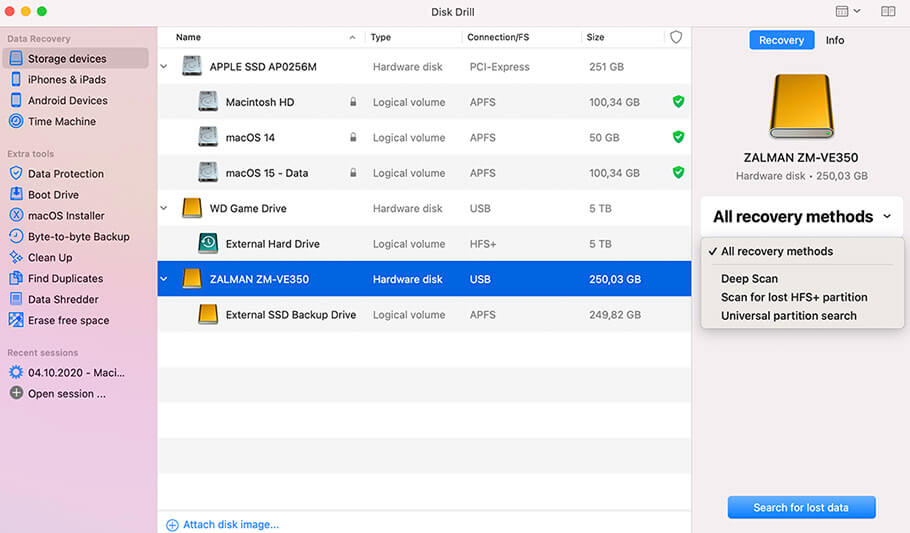Screen dimensions: 910x533
Task: Collapse the ZALMAN ZM-VE350 tree
Action: [x=164, y=279]
